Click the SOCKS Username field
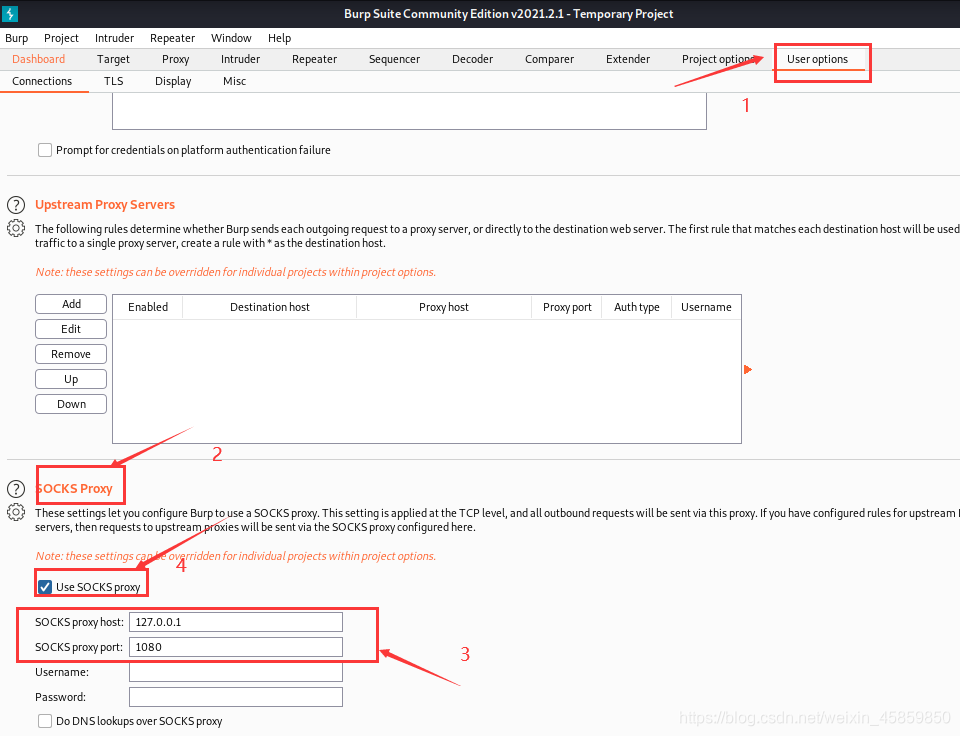Viewport: 960px width, 736px height. (236, 672)
